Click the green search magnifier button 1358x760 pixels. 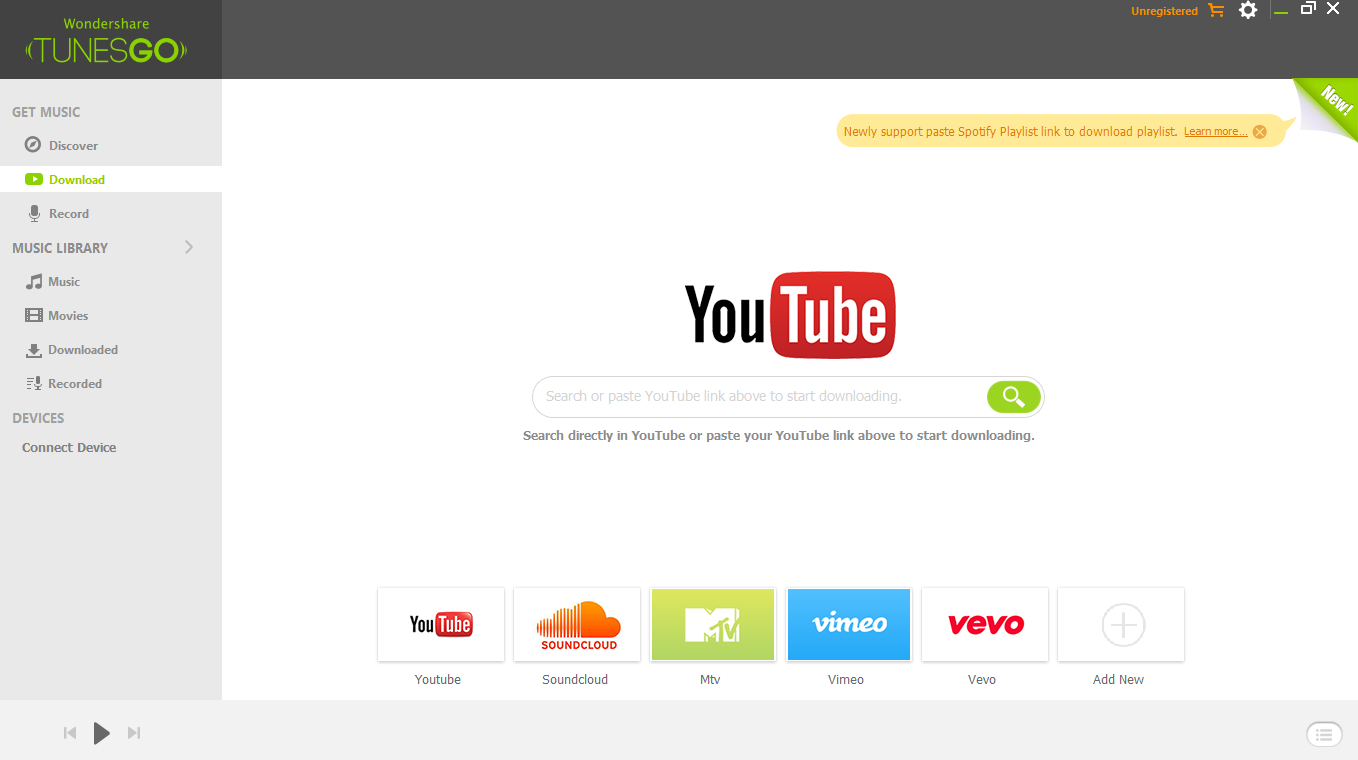pos(1014,397)
